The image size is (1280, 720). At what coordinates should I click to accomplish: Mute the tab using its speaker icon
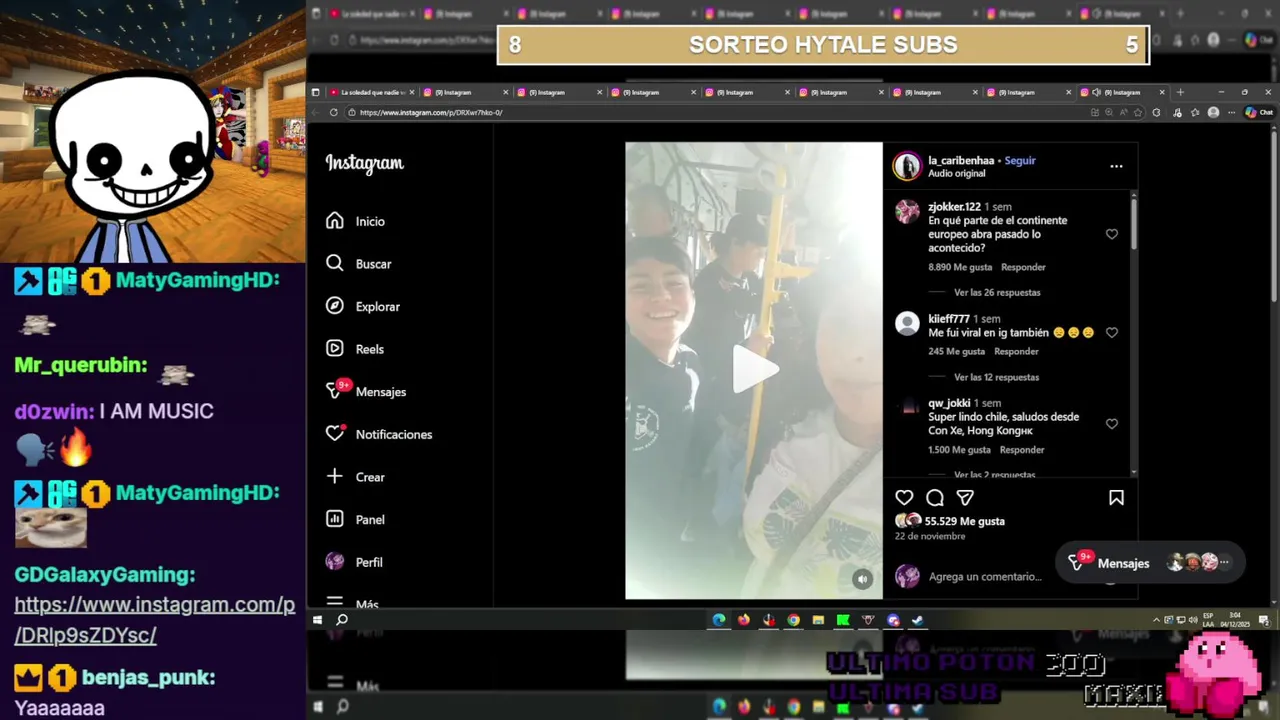tap(1096, 92)
